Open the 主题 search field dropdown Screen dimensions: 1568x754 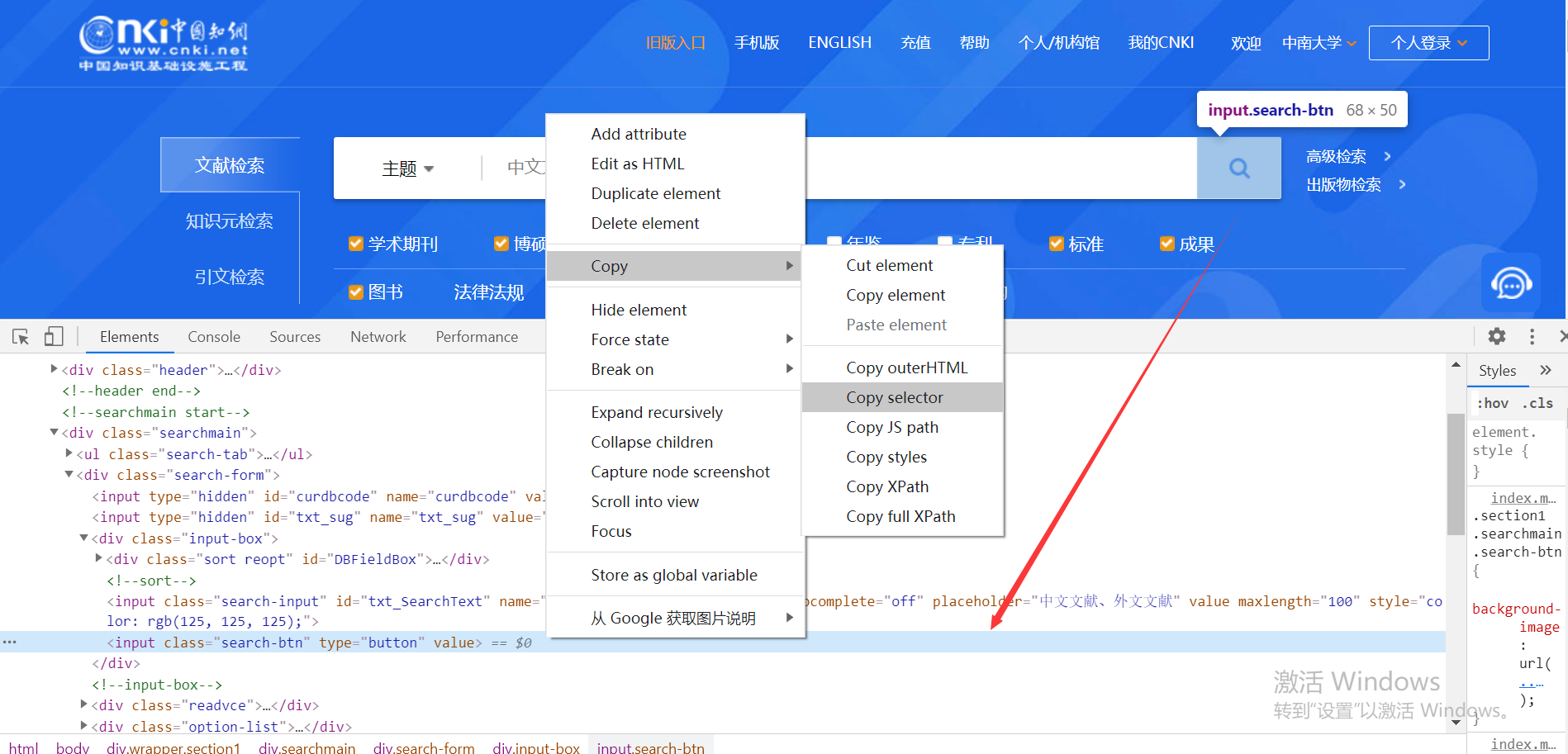pos(407,168)
